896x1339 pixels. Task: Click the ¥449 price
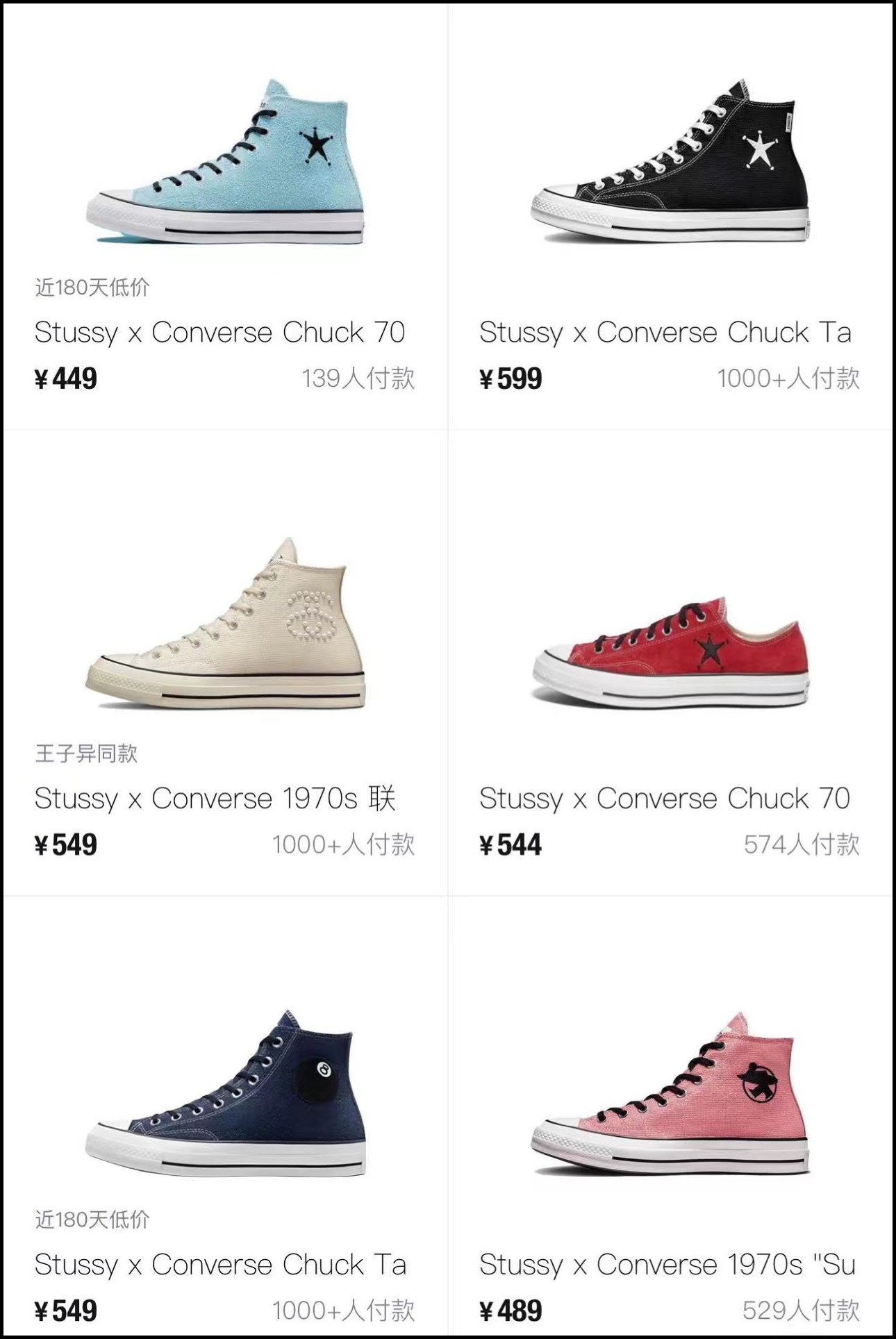[67, 379]
